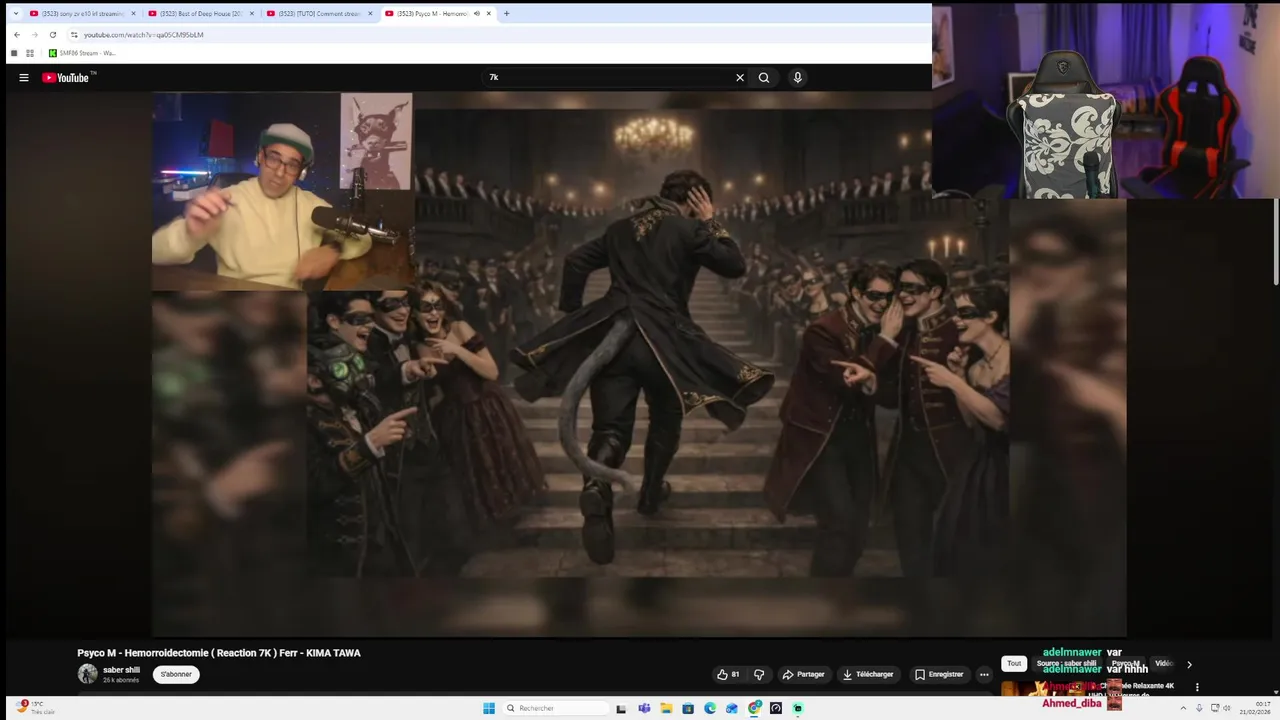The height and width of the screenshot is (720, 1280).
Task: Click the video title Psyco M Hemorroidectomie
Action: [219, 653]
